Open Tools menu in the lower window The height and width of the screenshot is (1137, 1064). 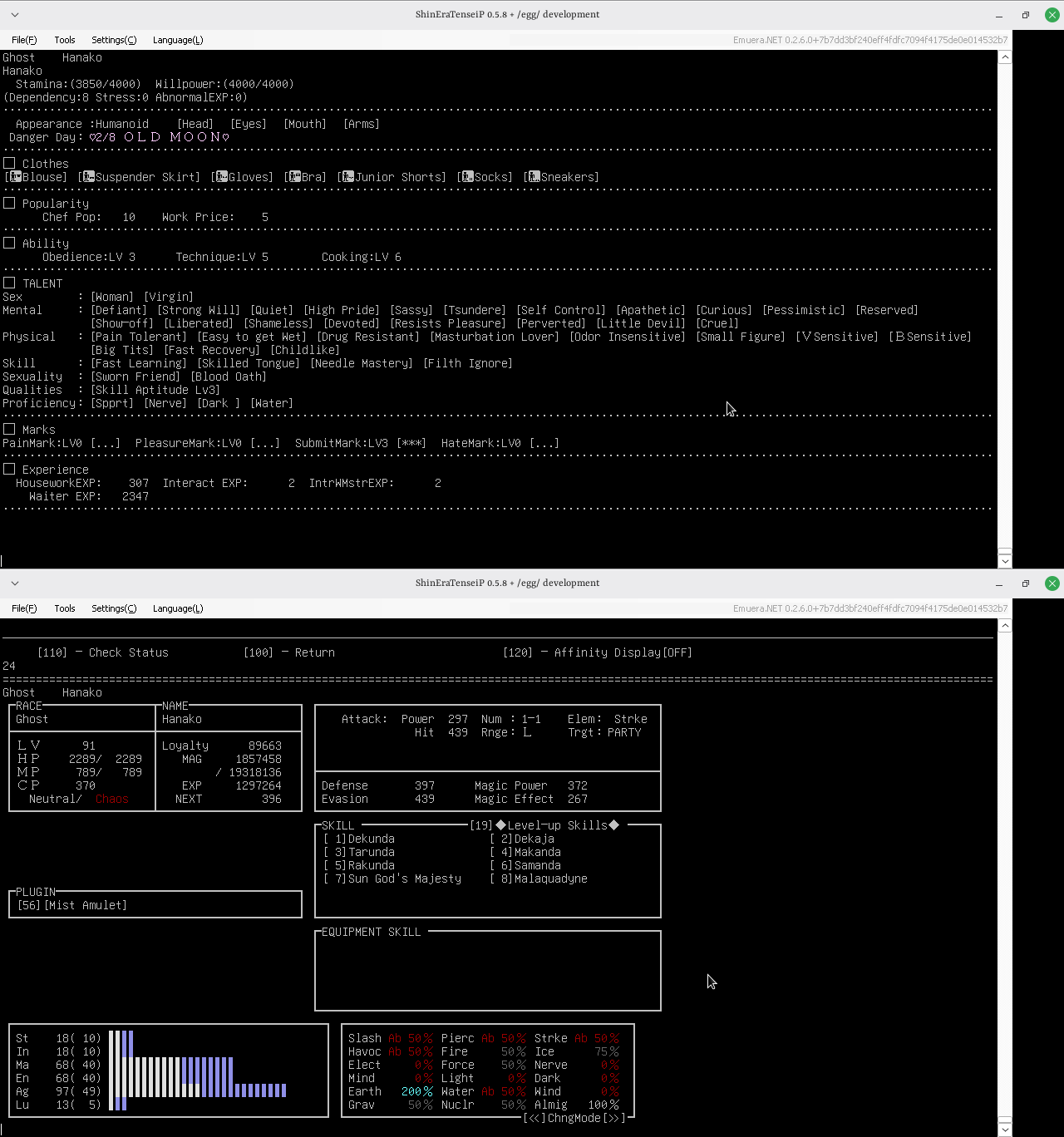pos(65,608)
